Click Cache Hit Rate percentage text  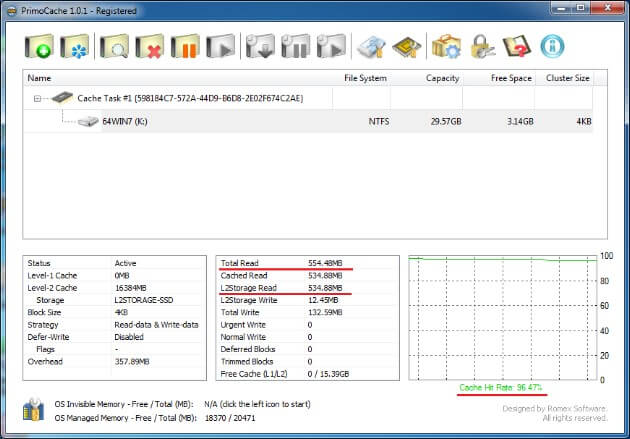501,388
